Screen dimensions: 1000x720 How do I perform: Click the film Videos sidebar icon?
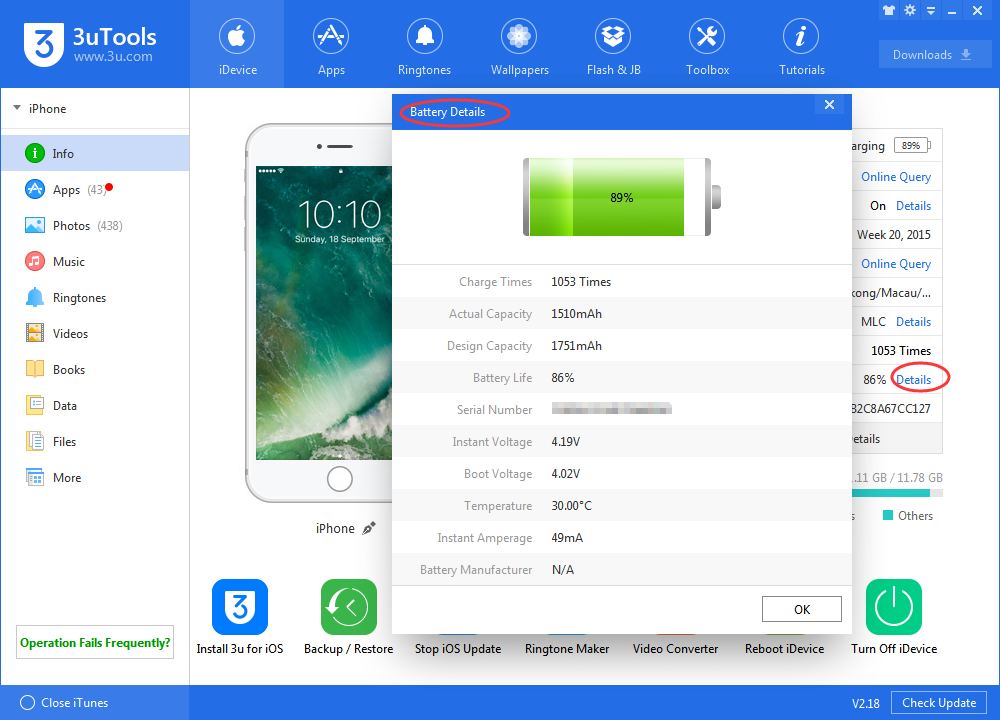tap(34, 333)
